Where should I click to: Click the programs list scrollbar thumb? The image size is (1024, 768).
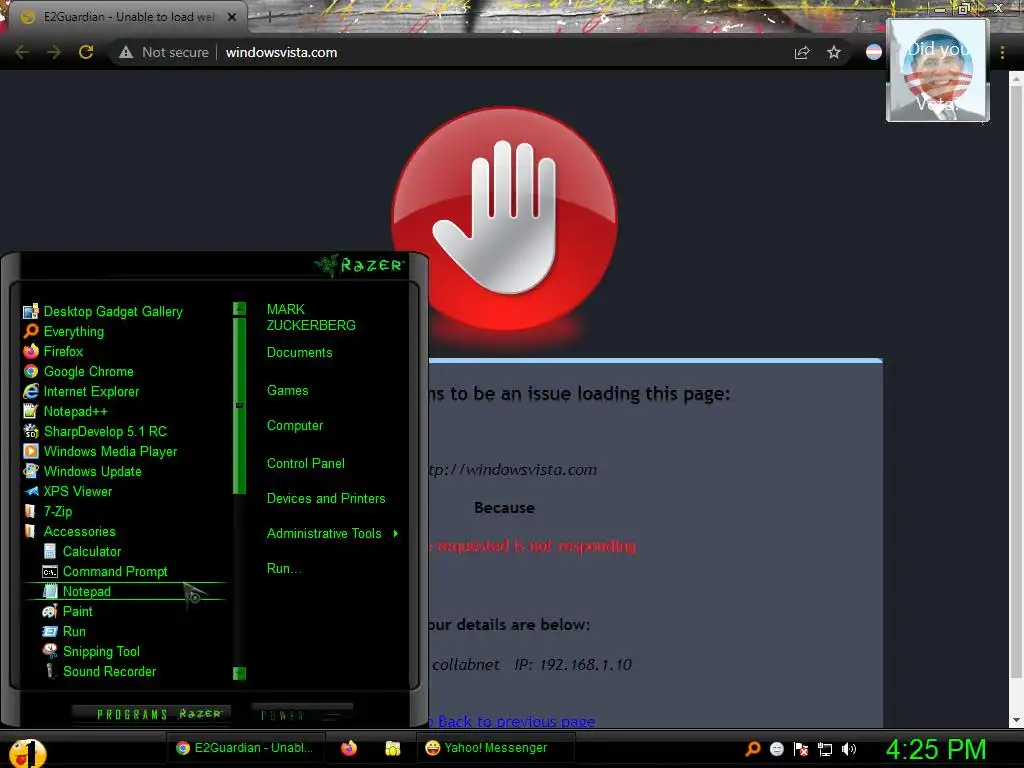point(240,405)
